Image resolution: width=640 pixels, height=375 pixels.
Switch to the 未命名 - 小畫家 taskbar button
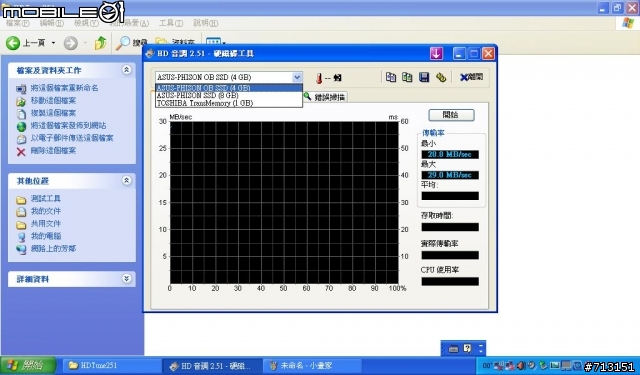312,366
